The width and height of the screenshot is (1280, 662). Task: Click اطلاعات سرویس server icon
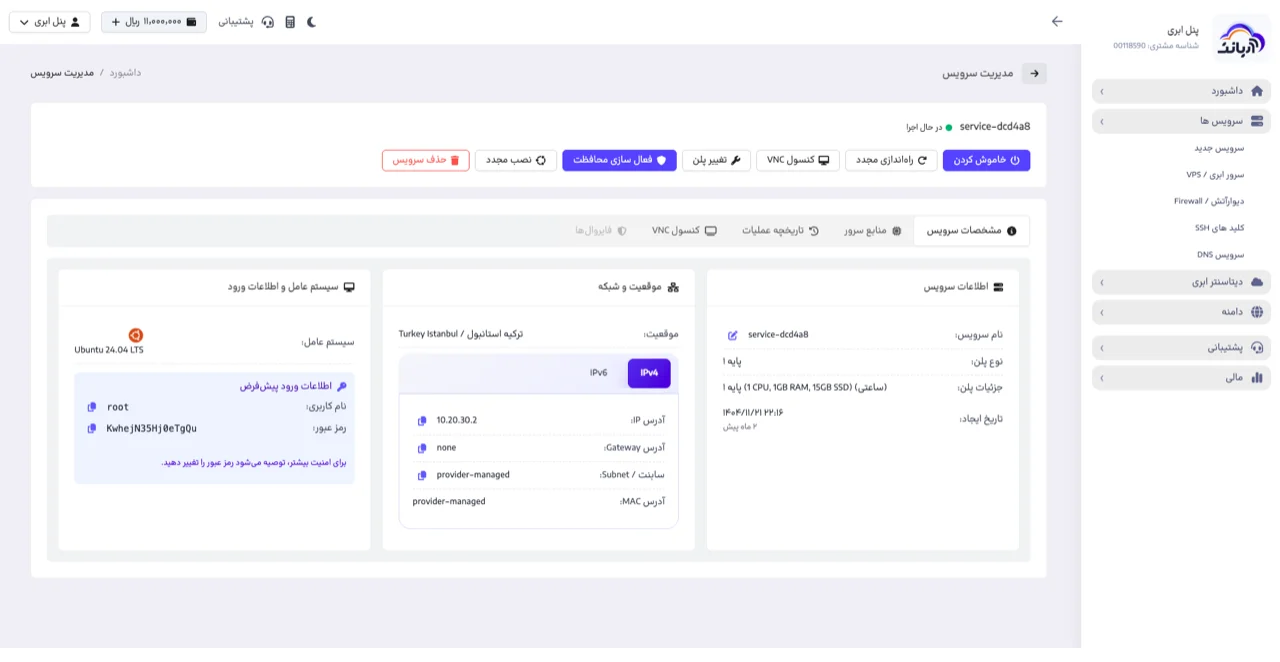click(998, 287)
